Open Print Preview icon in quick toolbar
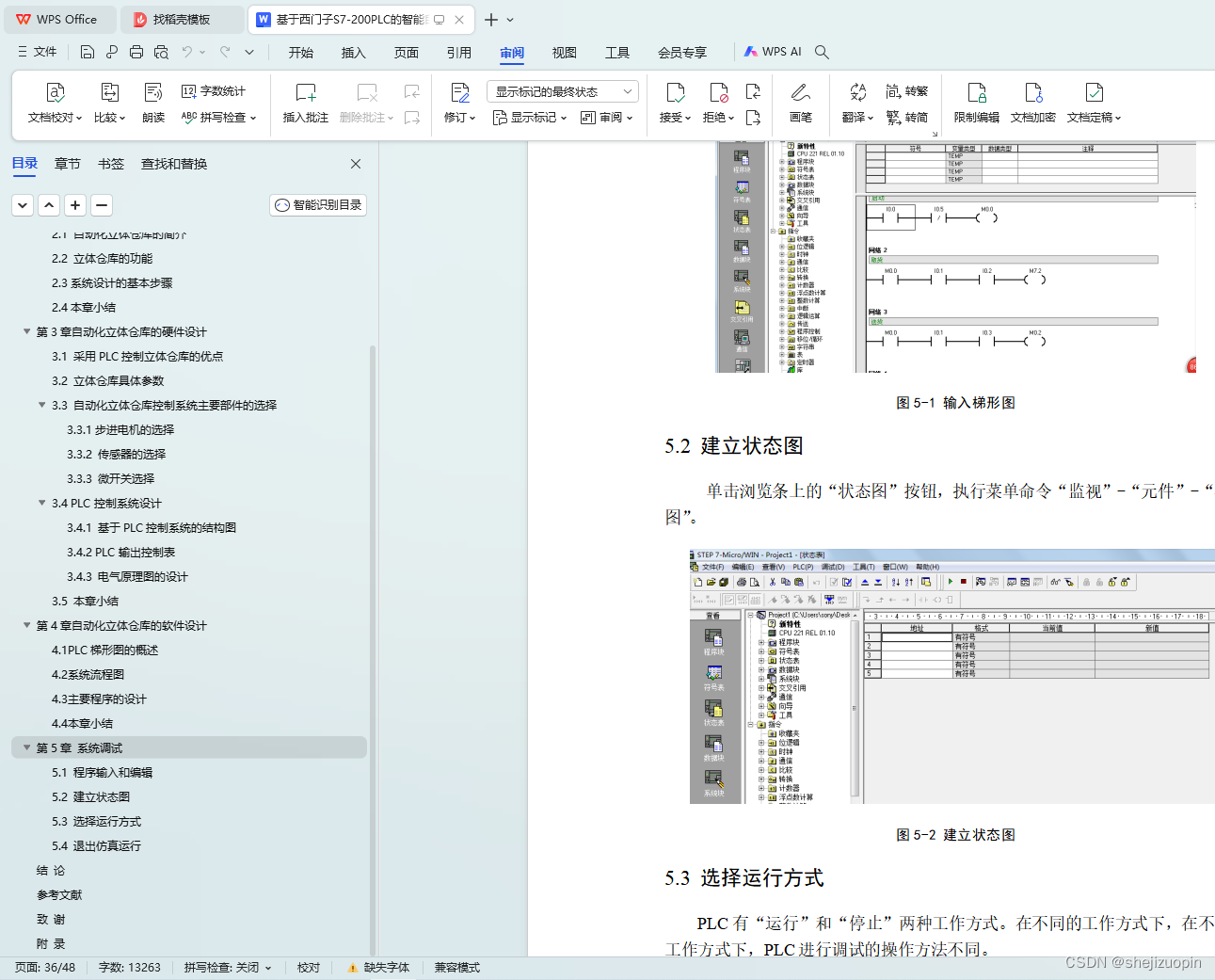This screenshot has width=1215, height=980. point(161,52)
